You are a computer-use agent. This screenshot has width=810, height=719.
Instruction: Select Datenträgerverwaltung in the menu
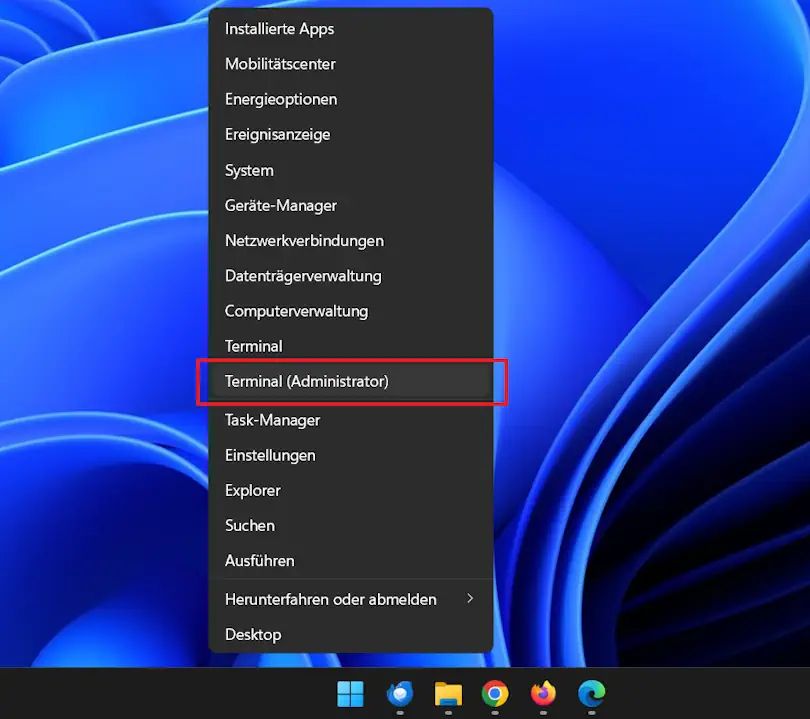tap(303, 276)
